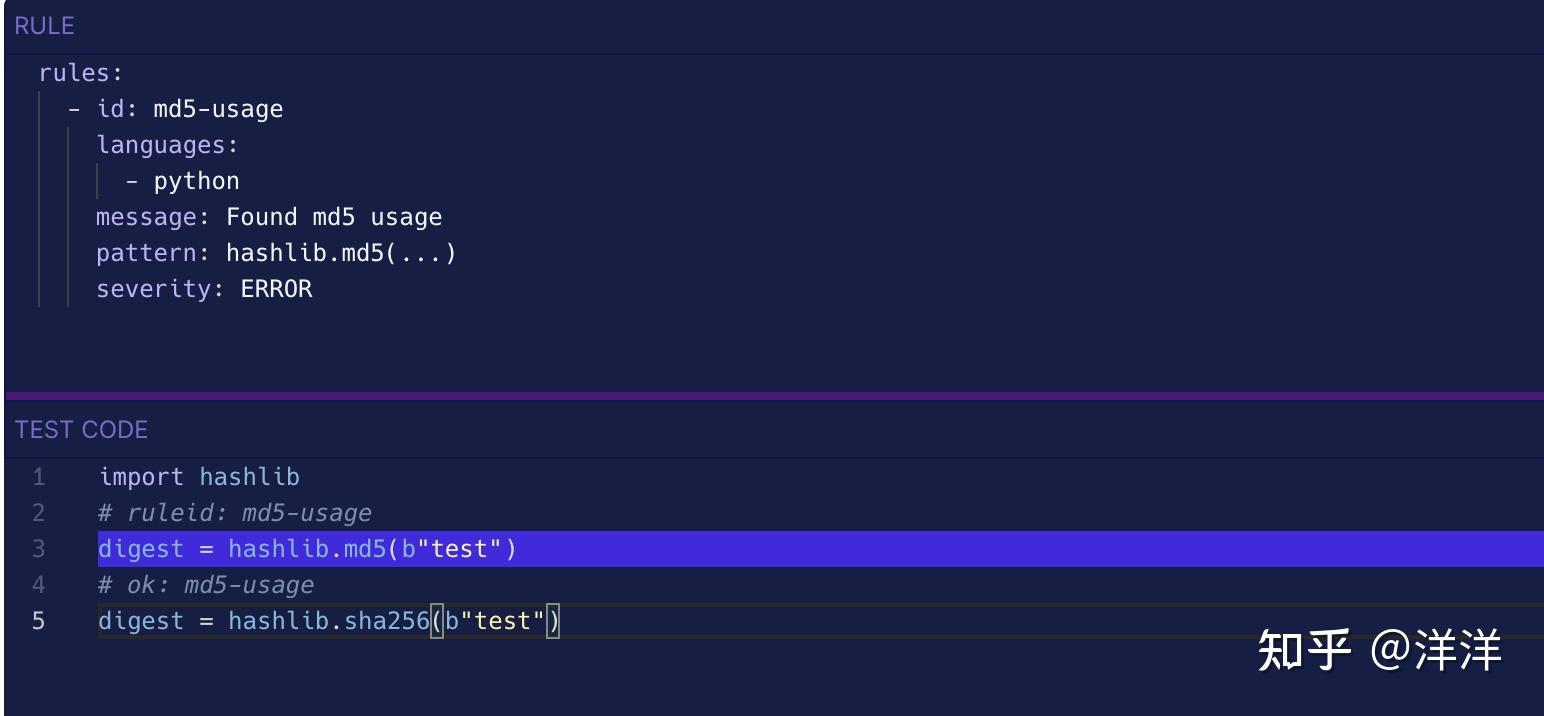This screenshot has width=1544, height=716.
Task: Click line number 5 in test code
Action: click(x=39, y=621)
